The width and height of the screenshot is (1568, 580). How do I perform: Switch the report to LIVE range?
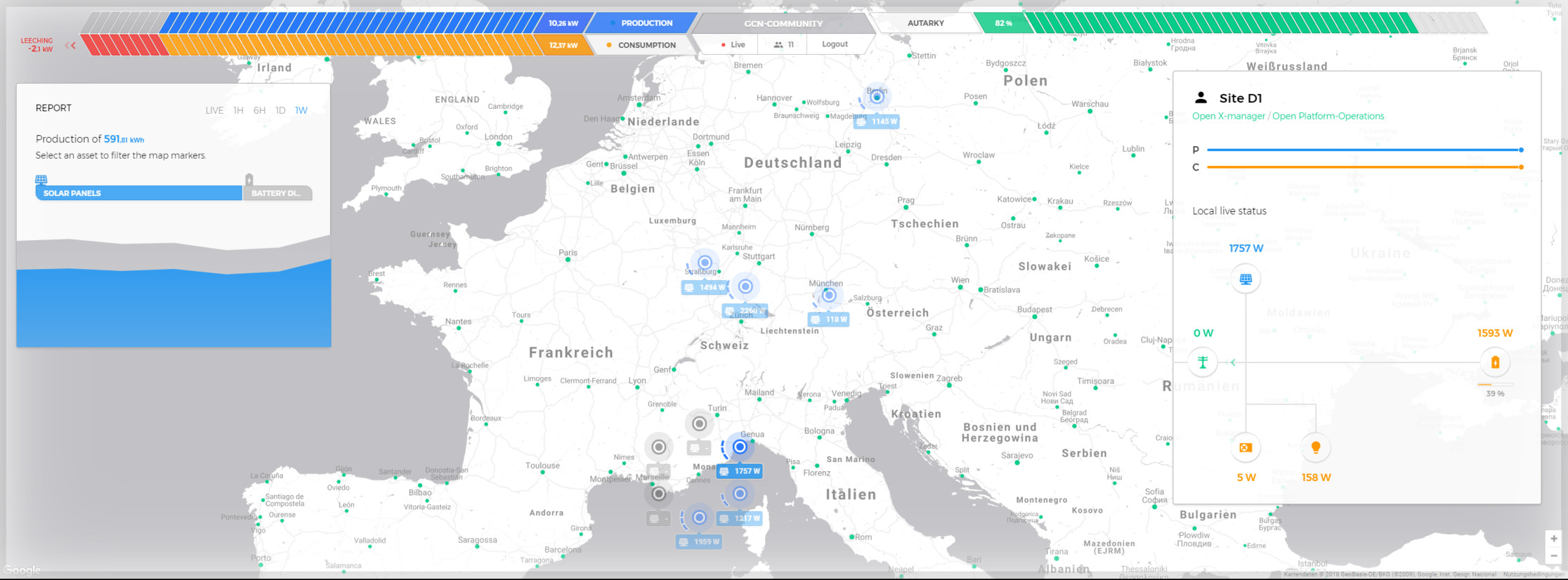(214, 110)
